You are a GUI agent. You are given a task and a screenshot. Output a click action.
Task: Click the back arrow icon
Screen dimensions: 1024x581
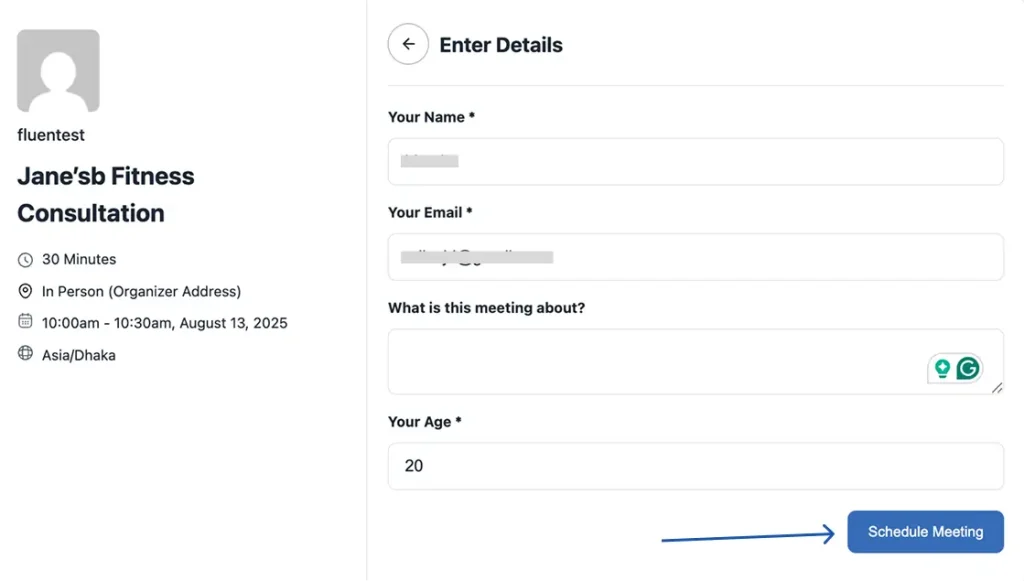(x=407, y=44)
